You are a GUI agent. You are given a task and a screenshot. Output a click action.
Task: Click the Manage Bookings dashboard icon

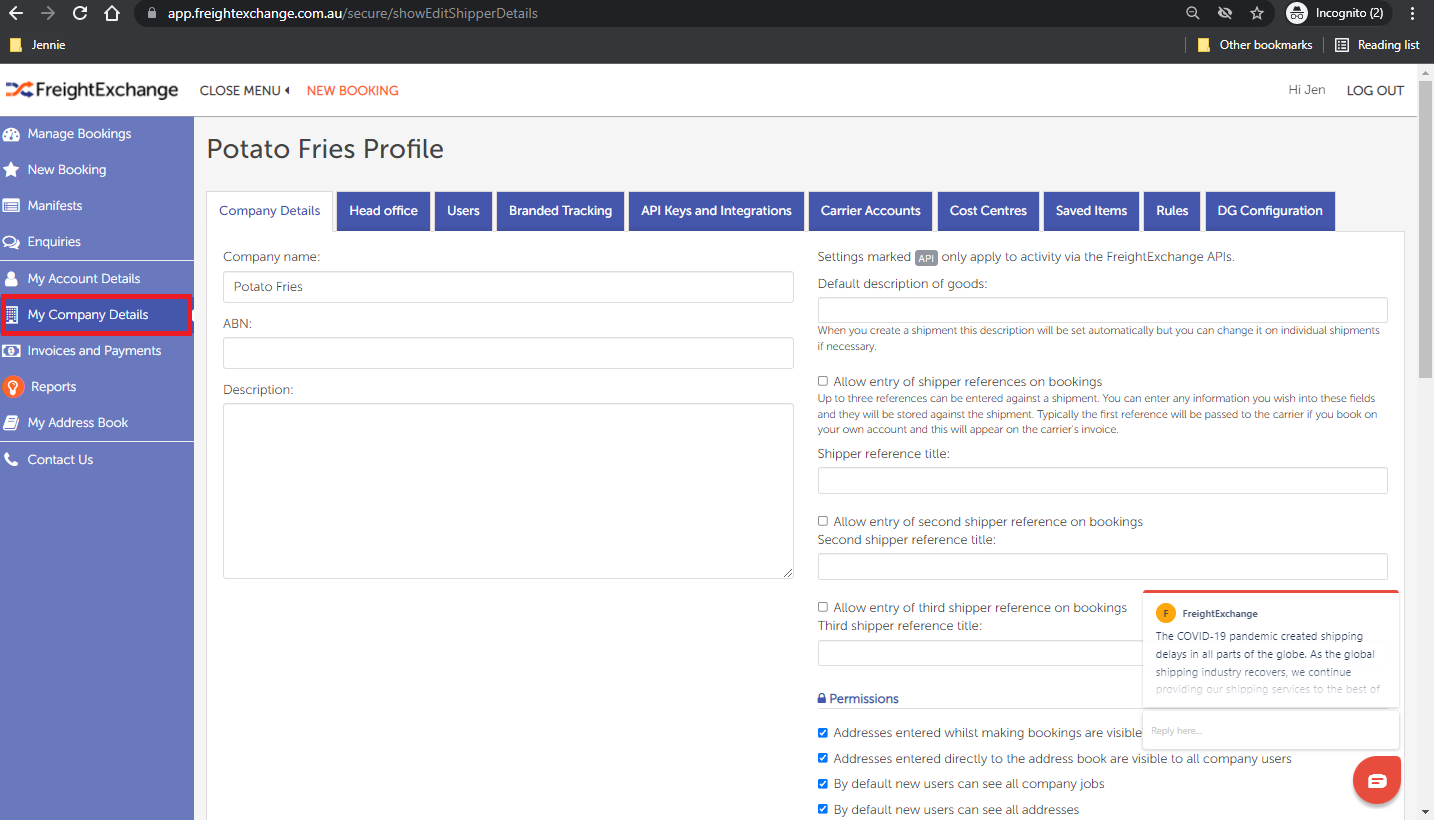coord(12,134)
